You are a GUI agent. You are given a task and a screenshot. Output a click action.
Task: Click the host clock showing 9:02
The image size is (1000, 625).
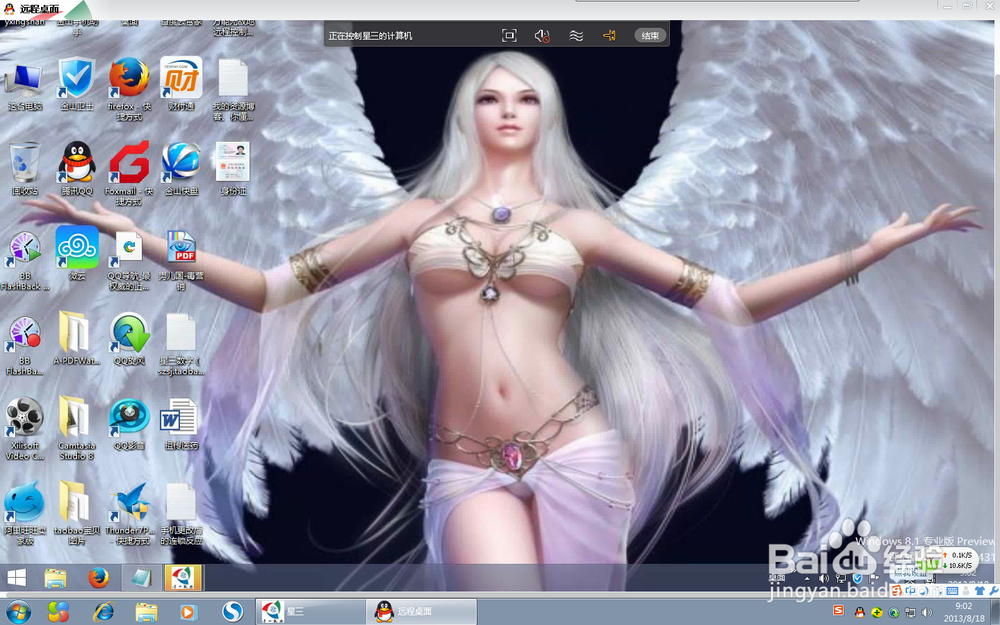(x=964, y=606)
